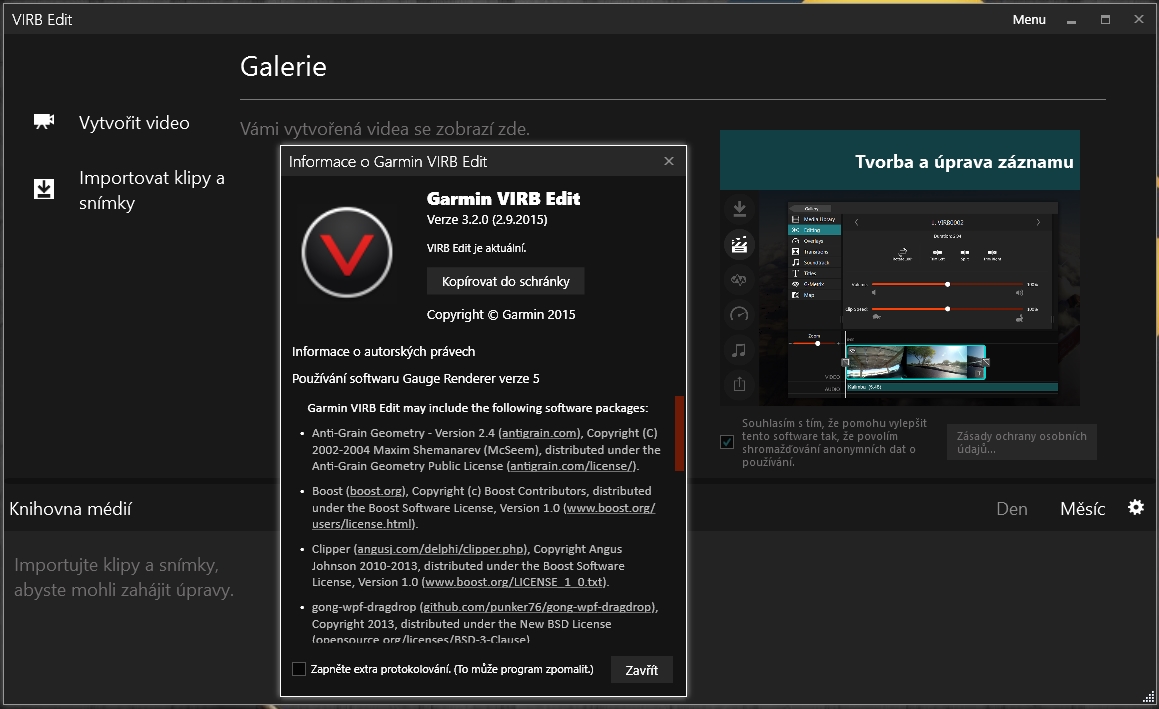Open Vytvořit video

(x=134, y=123)
